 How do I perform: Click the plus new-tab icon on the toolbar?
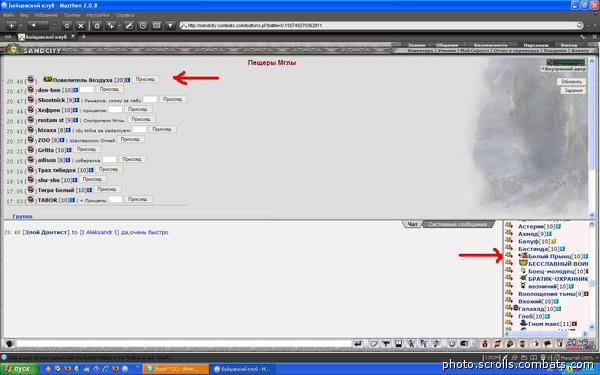click(11, 26)
